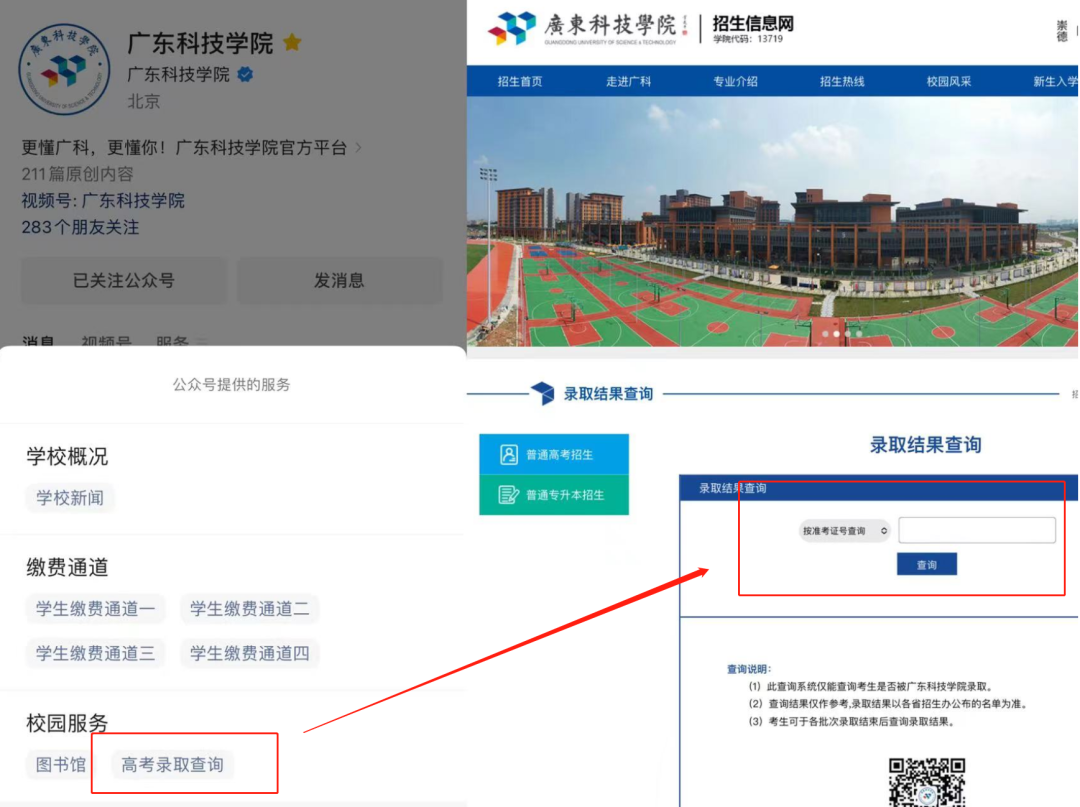This screenshot has width=1080, height=807.
Task: Open the 283个朋友关注 followers link
Action: [x=80, y=227]
